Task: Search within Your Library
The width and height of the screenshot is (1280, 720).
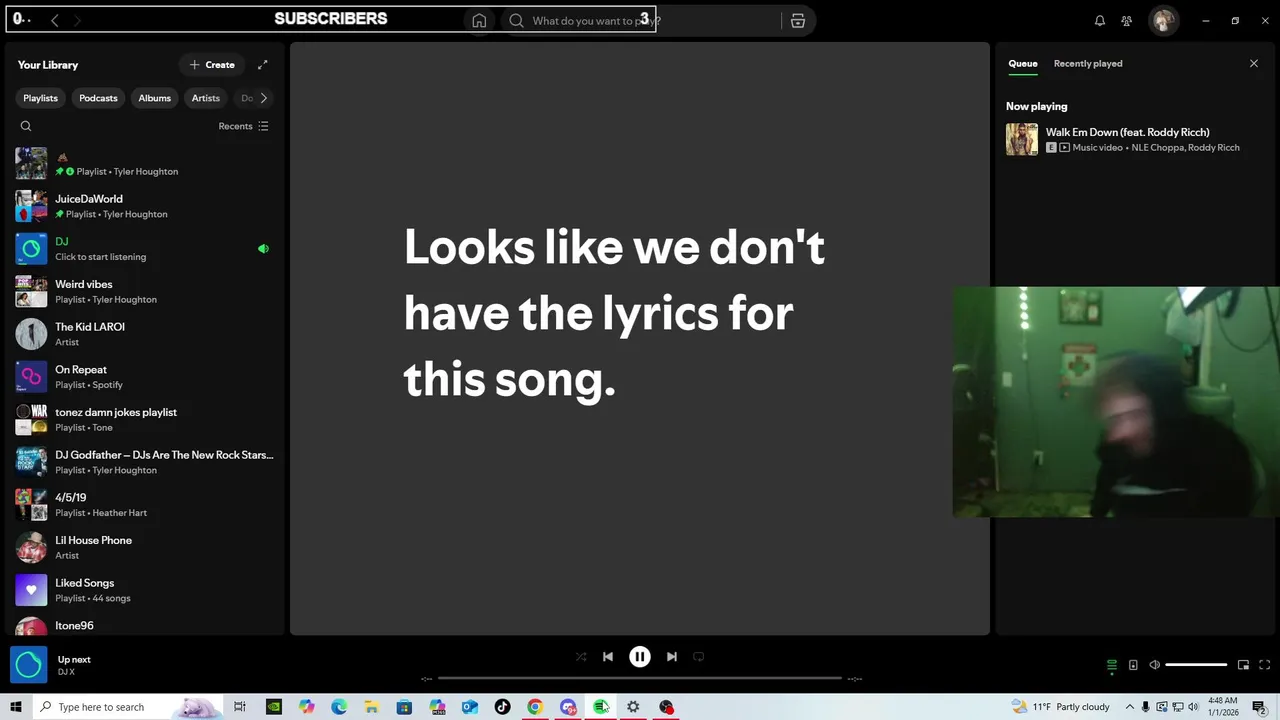Action: (x=26, y=126)
